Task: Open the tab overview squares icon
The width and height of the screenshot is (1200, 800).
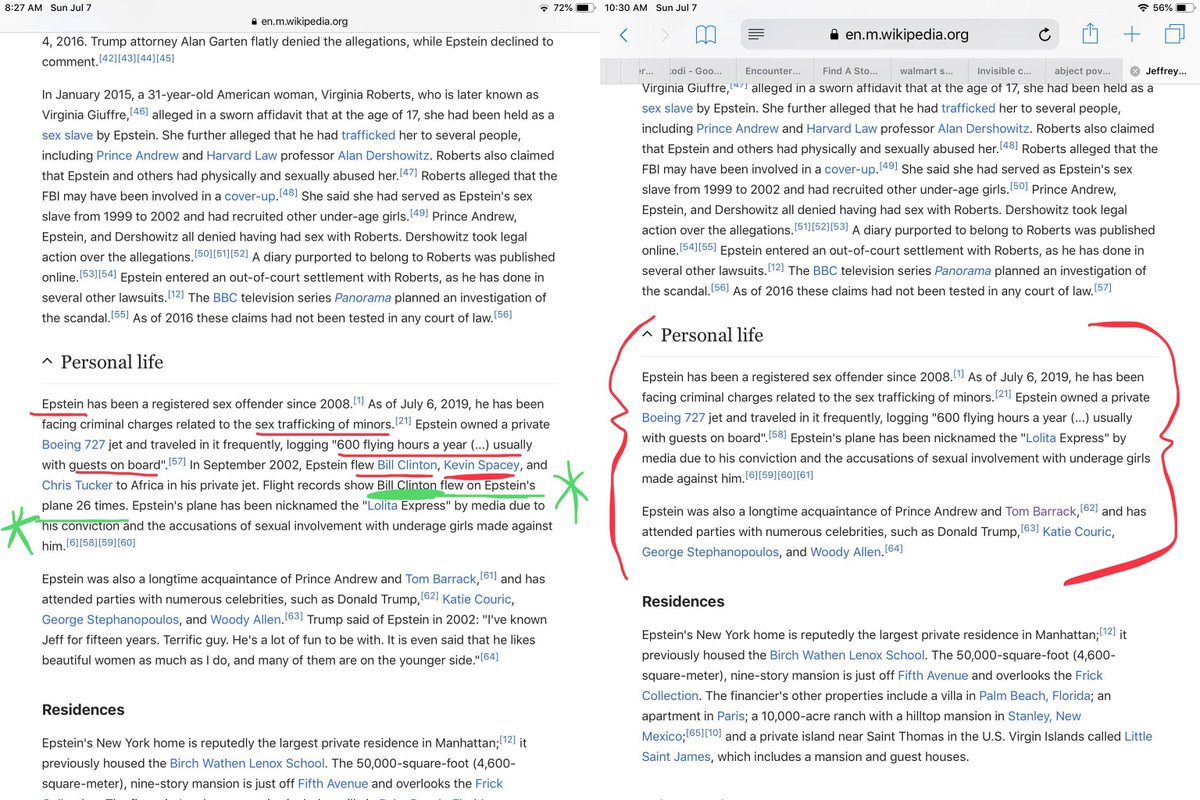Action: click(1174, 35)
